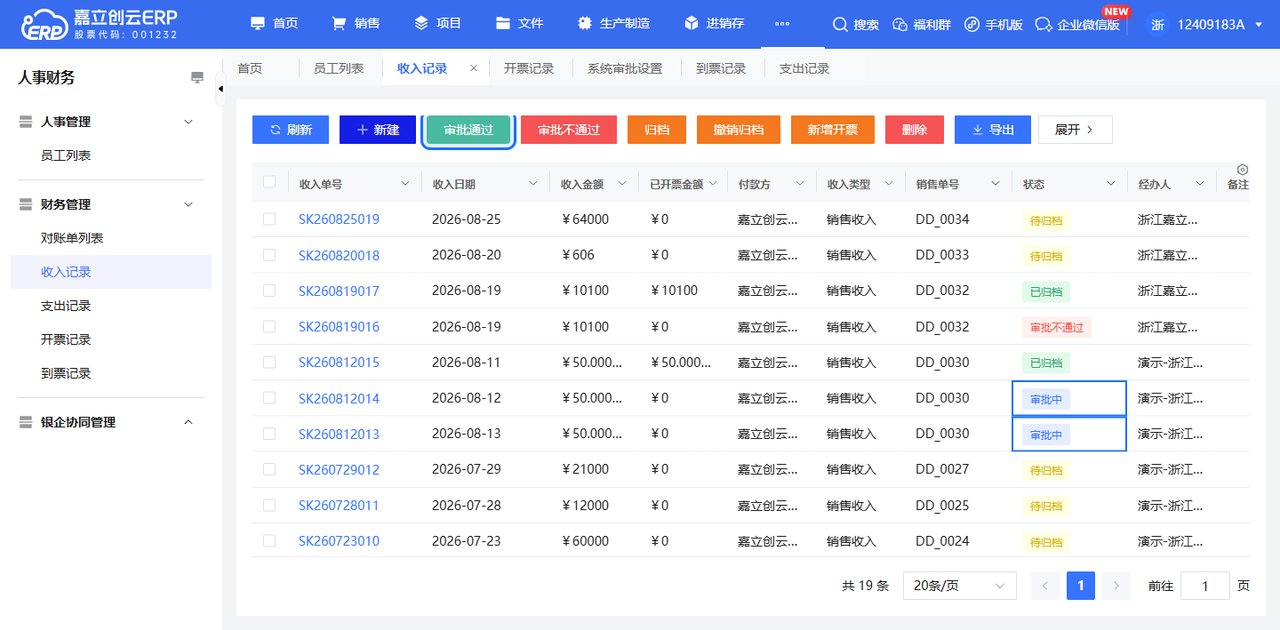Check the row for SK260820018
This screenshot has width=1280, height=630.
click(x=269, y=255)
